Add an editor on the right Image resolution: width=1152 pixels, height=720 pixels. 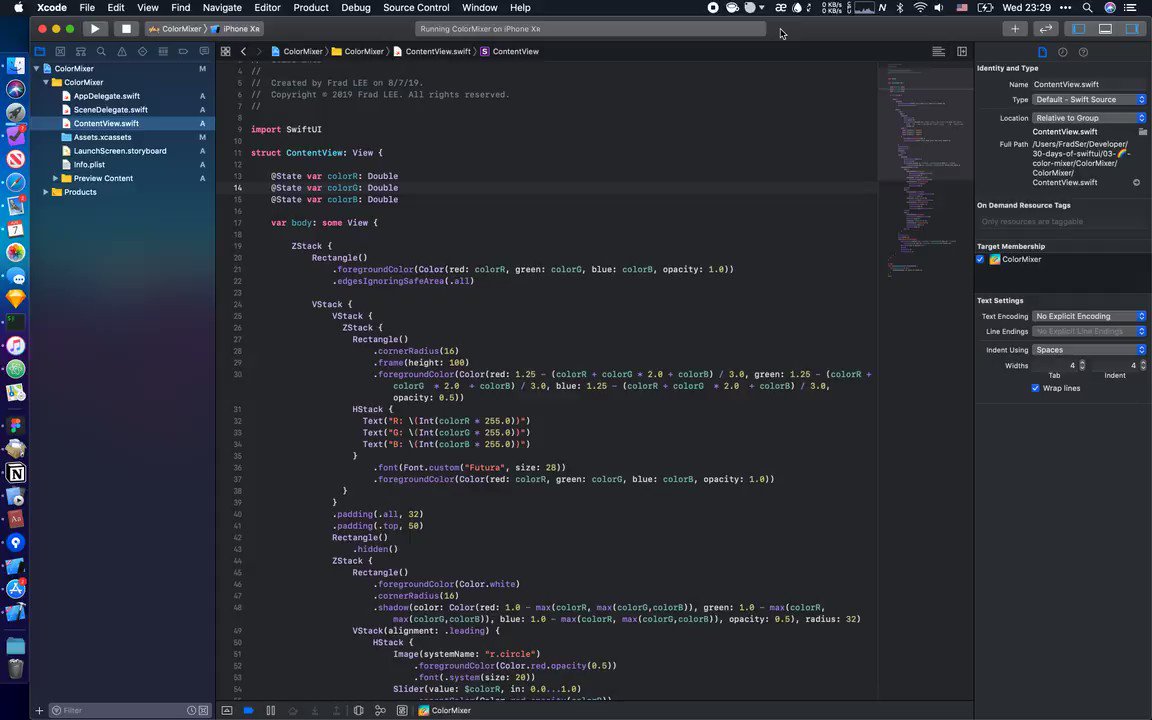coord(962,51)
